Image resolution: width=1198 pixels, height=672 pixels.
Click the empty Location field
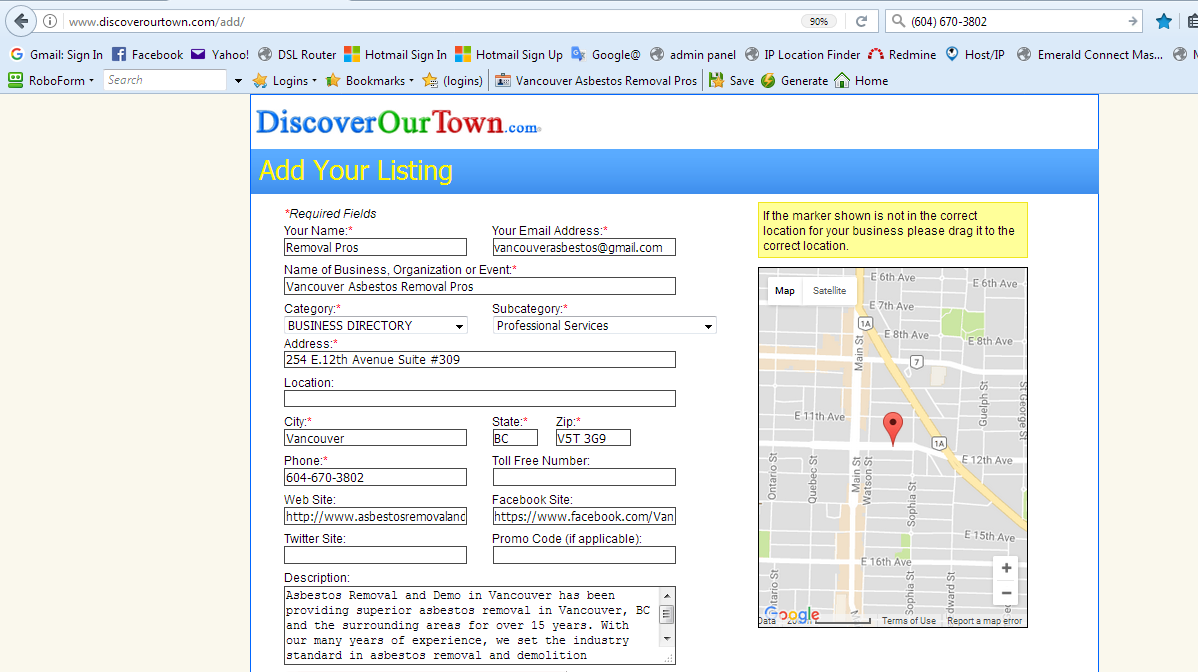480,399
